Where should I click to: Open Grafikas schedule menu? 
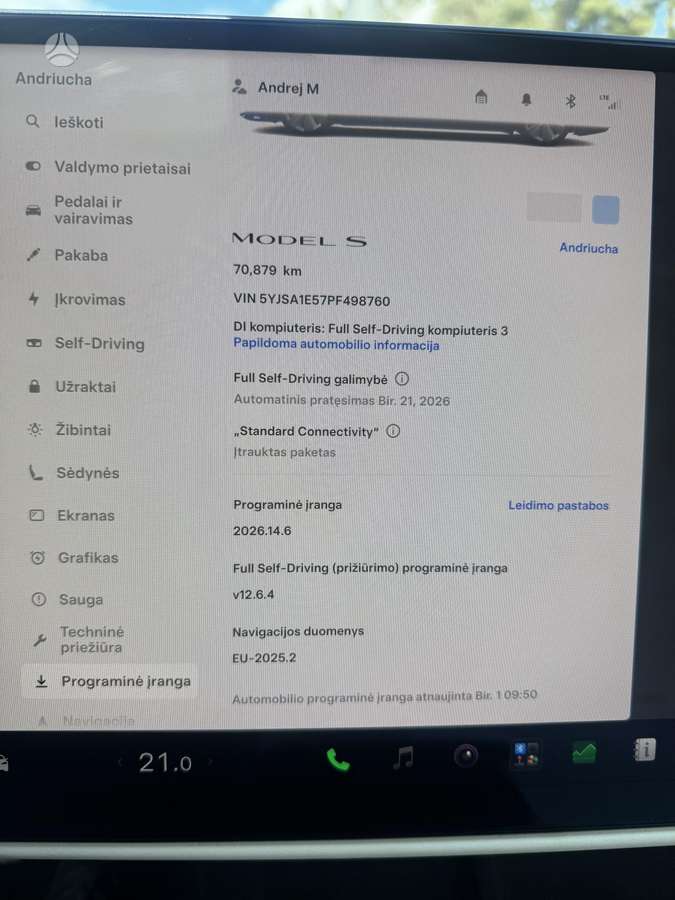tap(73, 557)
